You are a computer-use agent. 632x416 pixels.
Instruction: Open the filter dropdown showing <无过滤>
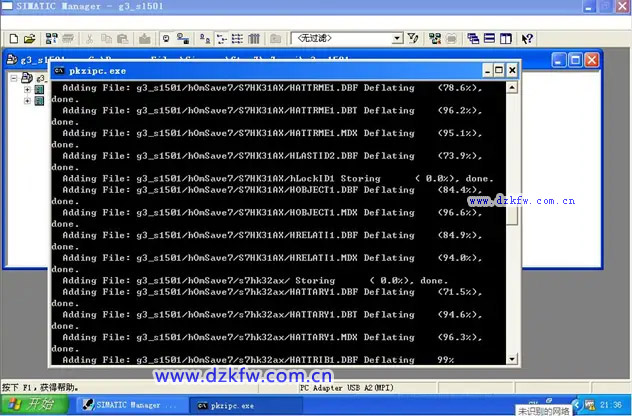point(396,38)
